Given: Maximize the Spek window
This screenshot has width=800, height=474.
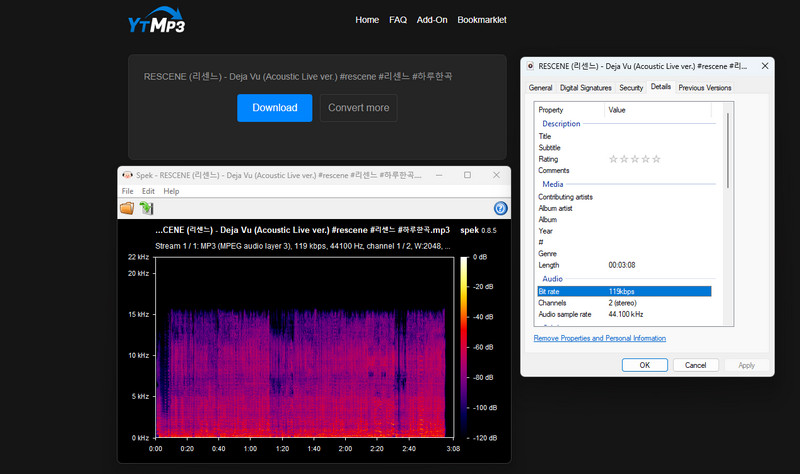Looking at the screenshot, I should click(467, 175).
